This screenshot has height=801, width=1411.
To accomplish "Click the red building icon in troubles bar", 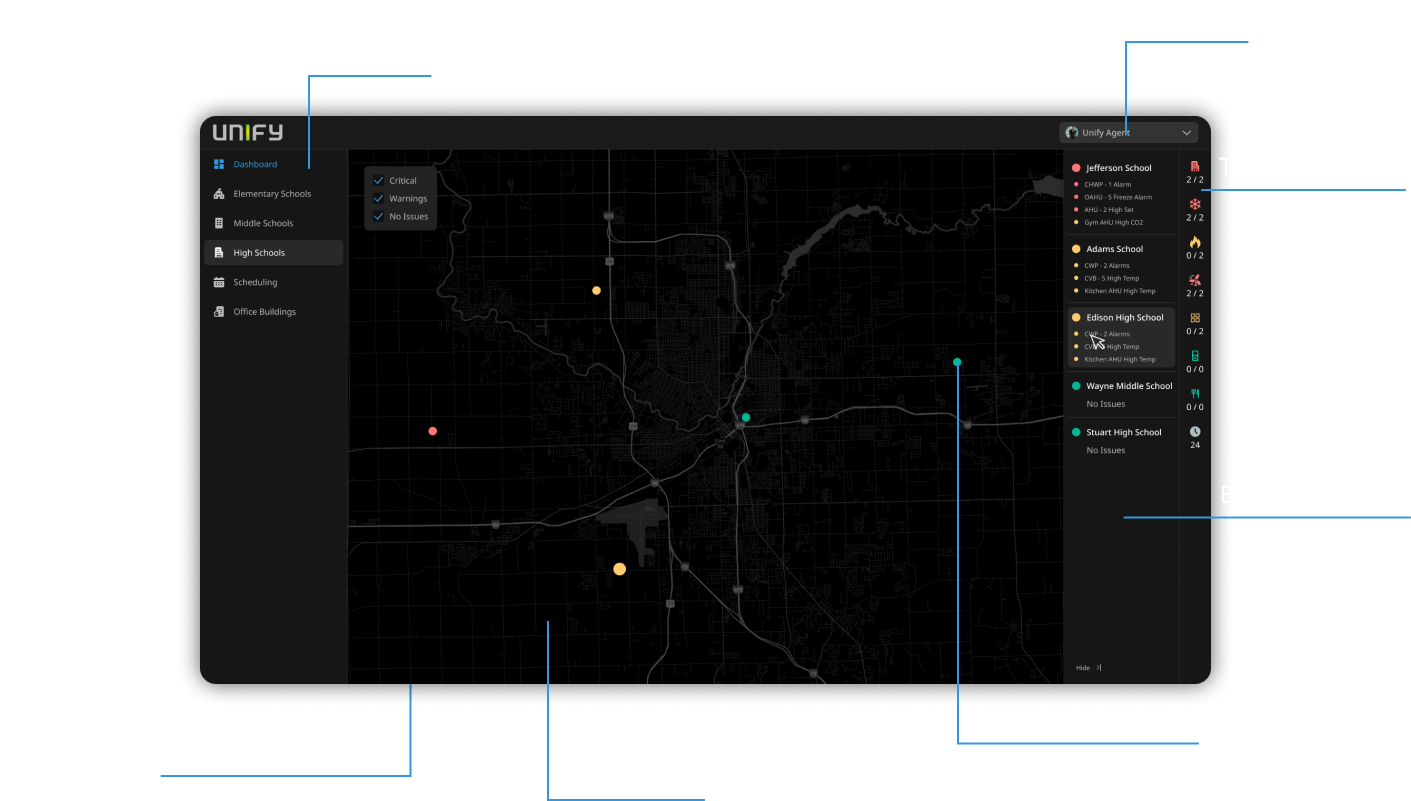I will pyautogui.click(x=1194, y=166).
